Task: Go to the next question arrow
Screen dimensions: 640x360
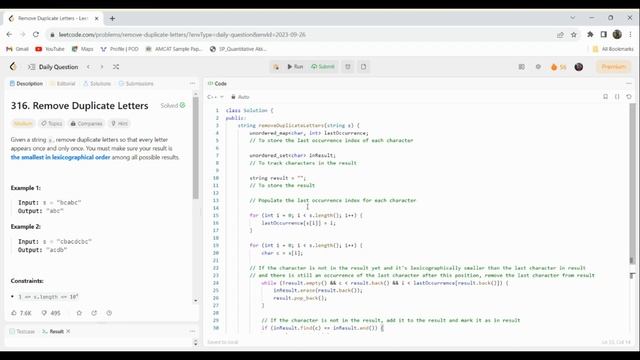Action: pos(102,67)
